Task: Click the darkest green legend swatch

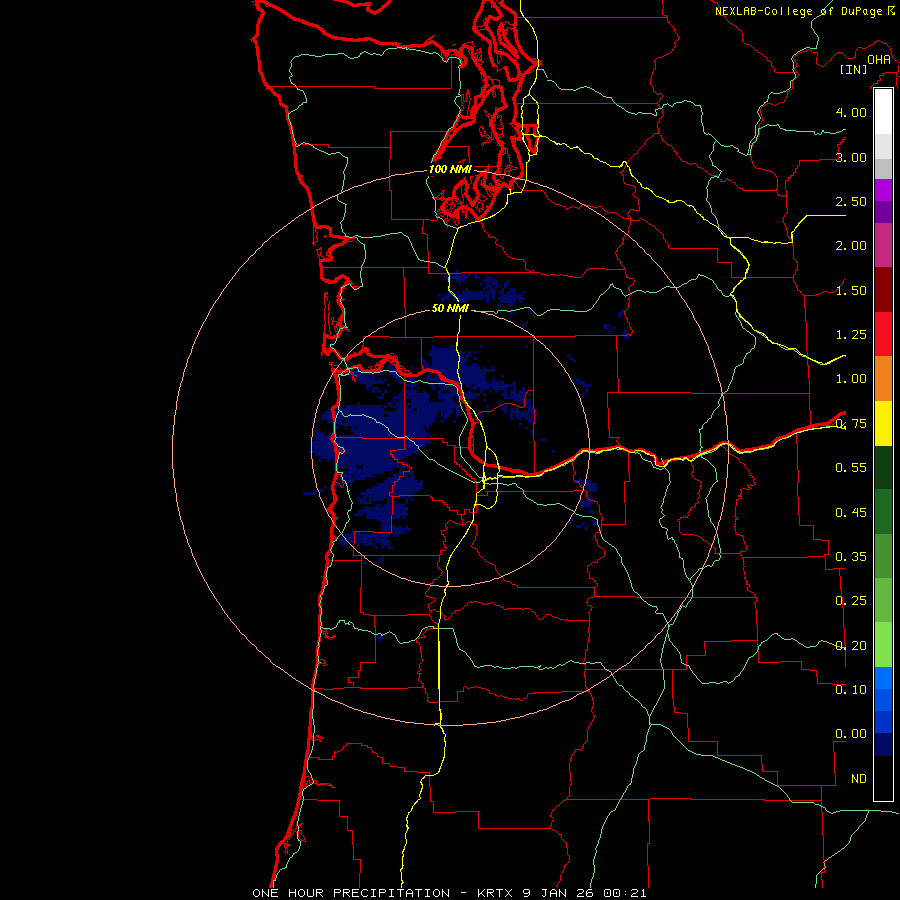Action: click(883, 467)
